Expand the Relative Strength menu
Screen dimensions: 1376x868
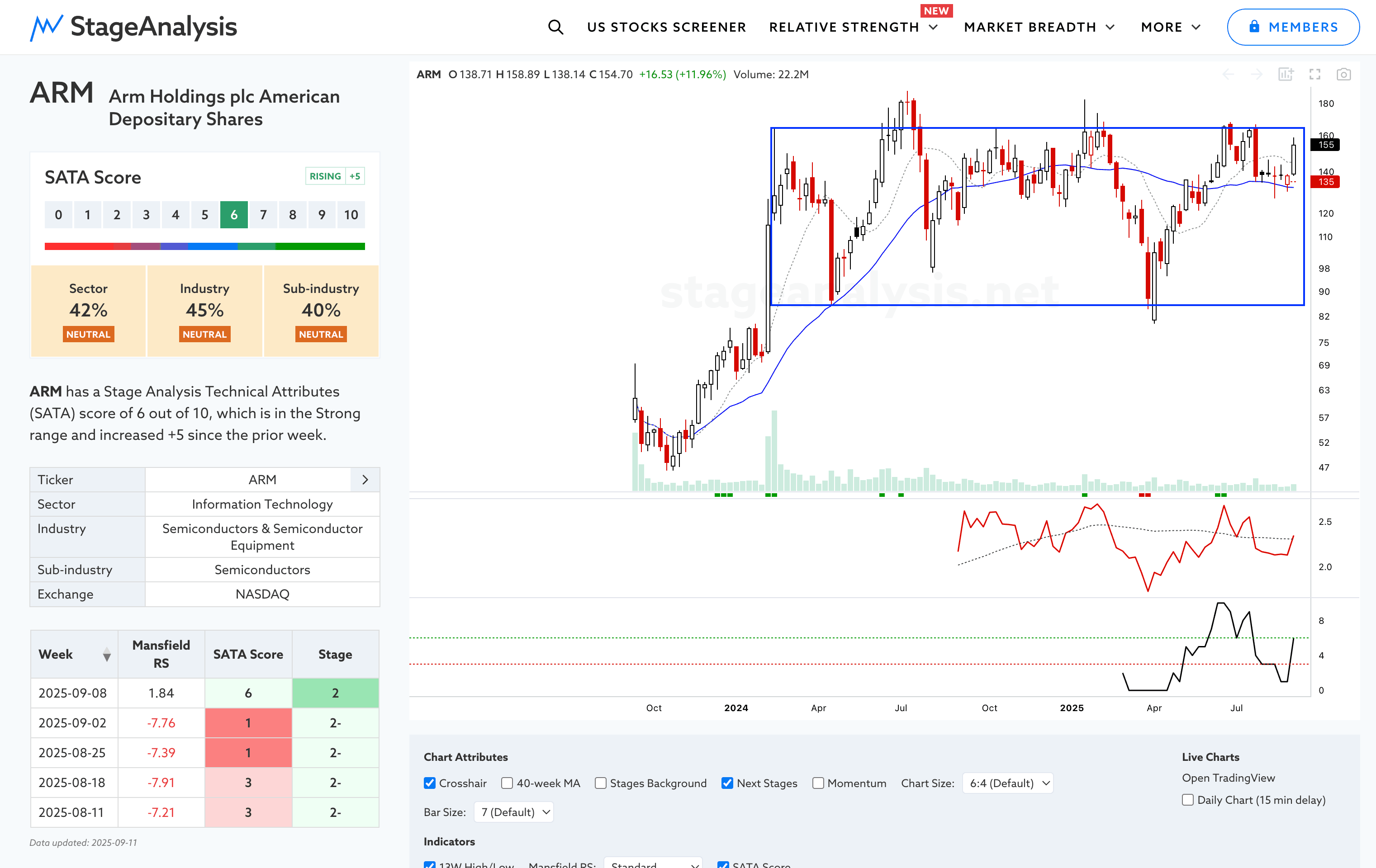[854, 27]
